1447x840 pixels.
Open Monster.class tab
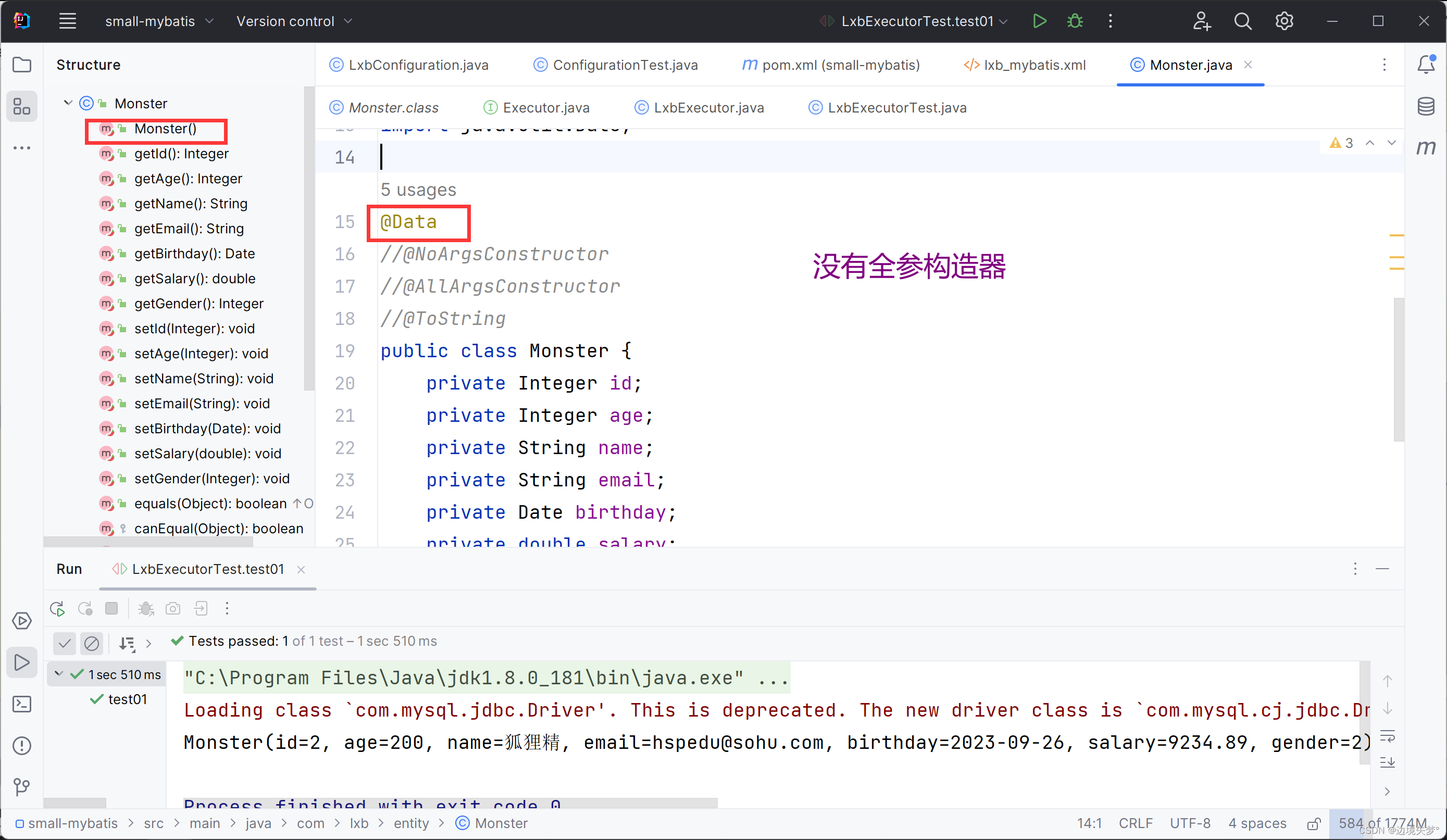pyautogui.click(x=383, y=107)
